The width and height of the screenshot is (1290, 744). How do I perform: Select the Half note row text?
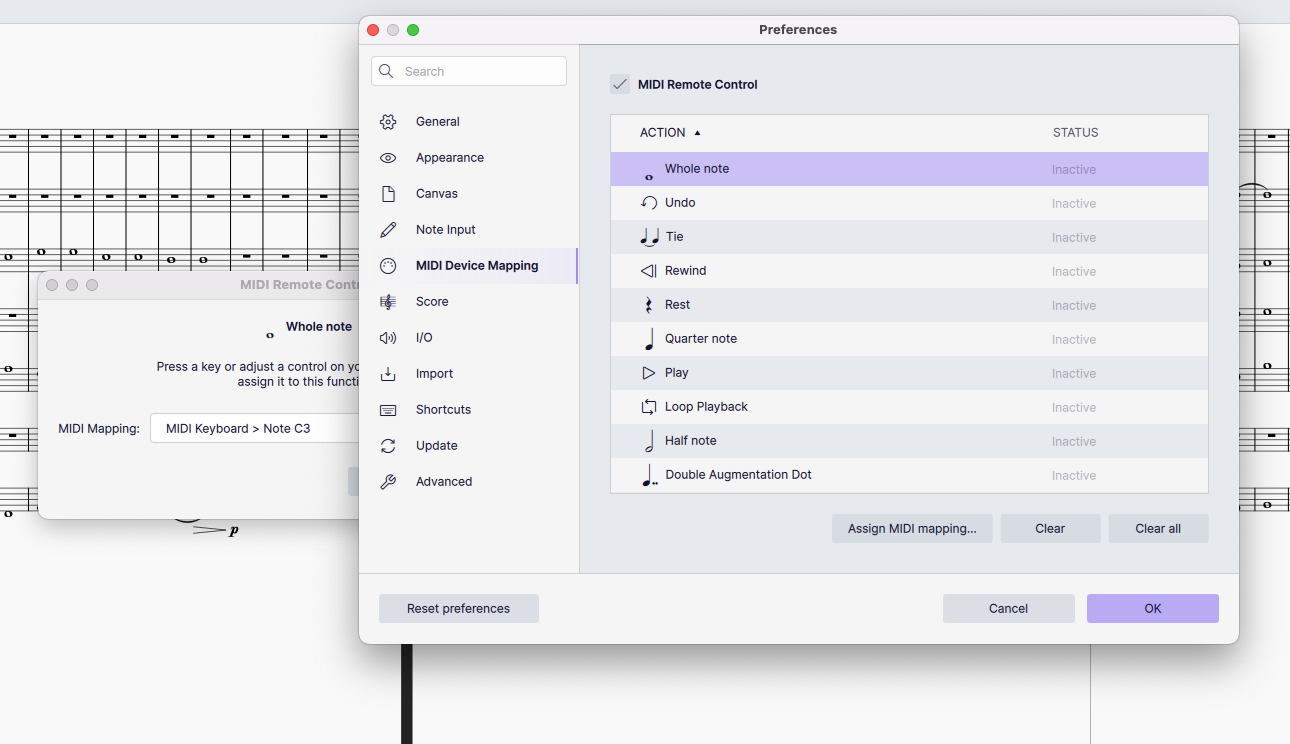691,441
